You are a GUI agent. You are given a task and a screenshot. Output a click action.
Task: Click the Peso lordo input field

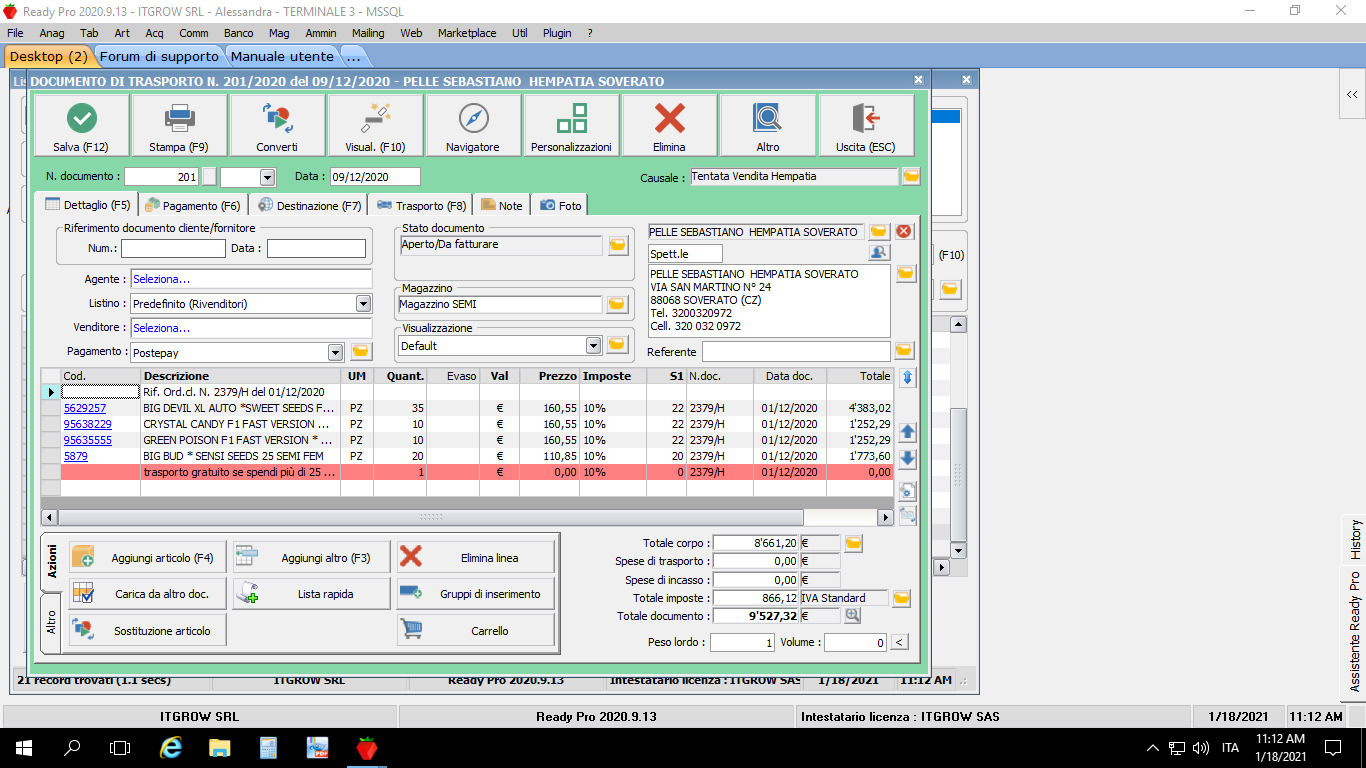pos(742,643)
